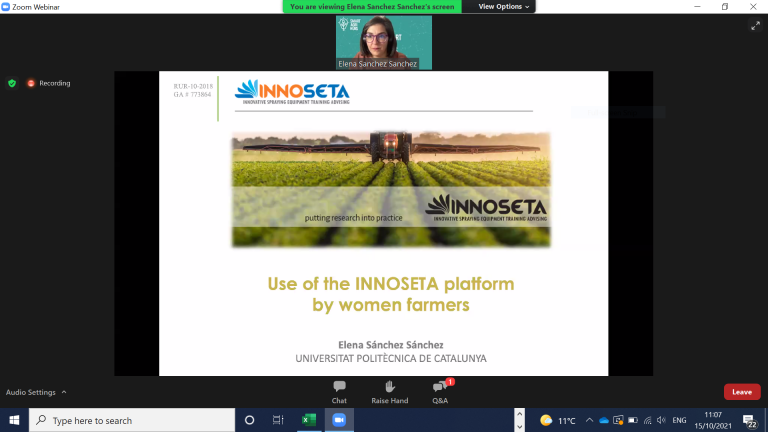Open the Chat panel
Screen dimensions: 768x432
pos(339,390)
